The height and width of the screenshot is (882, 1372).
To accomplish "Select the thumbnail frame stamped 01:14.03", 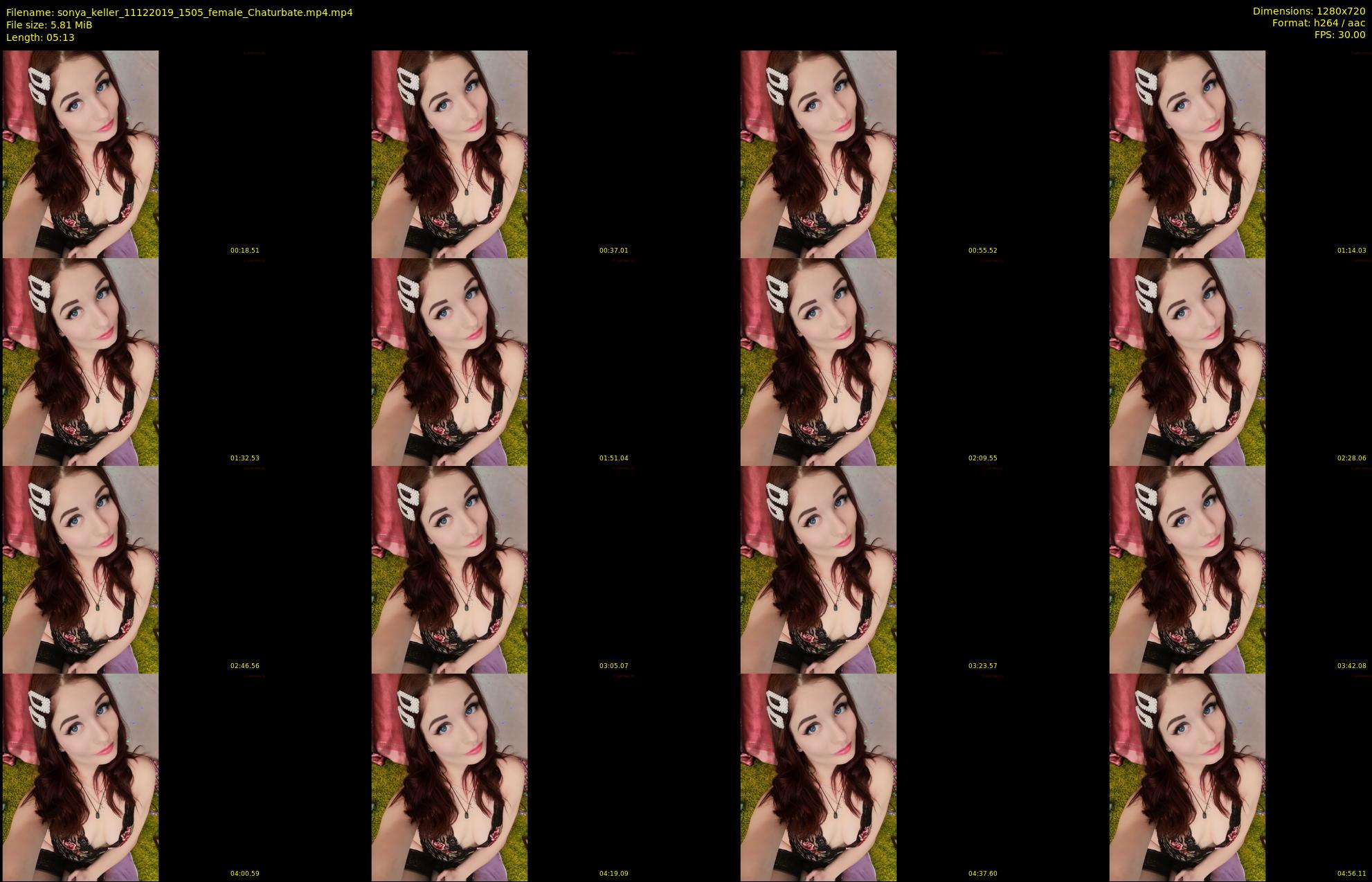I will click(x=1187, y=154).
